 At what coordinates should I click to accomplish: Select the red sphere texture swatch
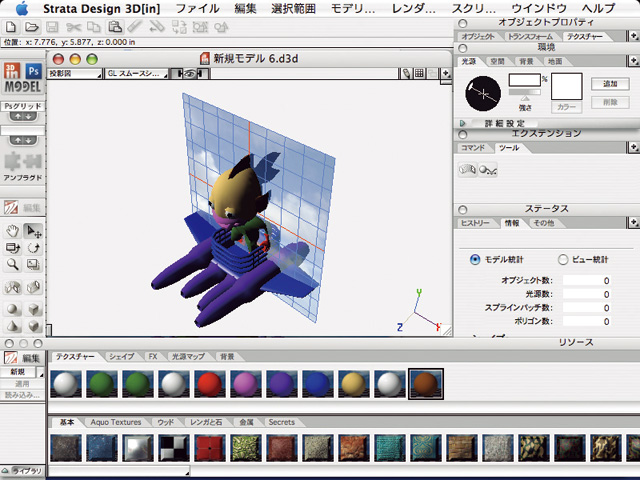coord(209,384)
